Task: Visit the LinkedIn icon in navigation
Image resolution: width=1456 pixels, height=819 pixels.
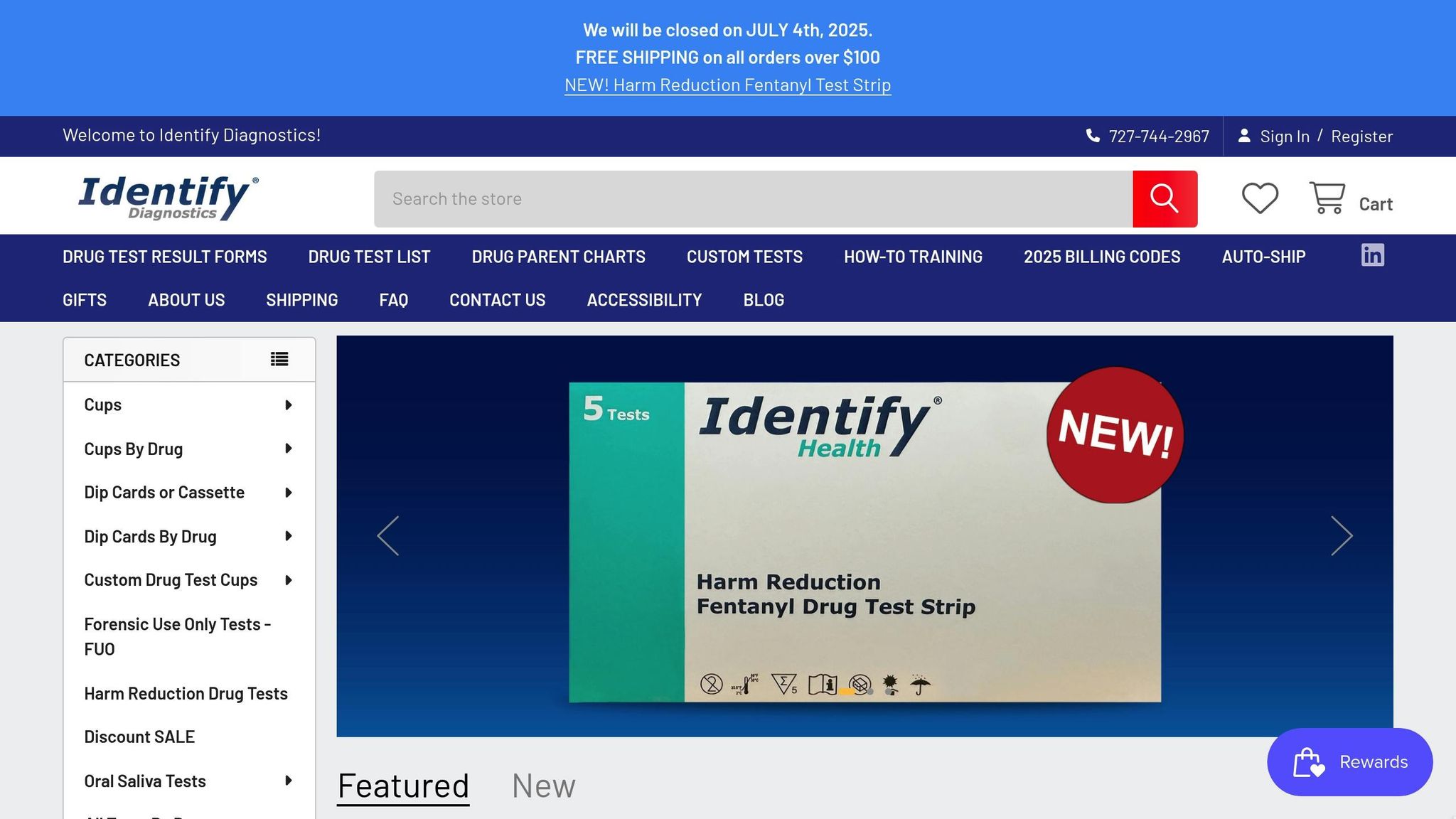Action: coord(1372,255)
